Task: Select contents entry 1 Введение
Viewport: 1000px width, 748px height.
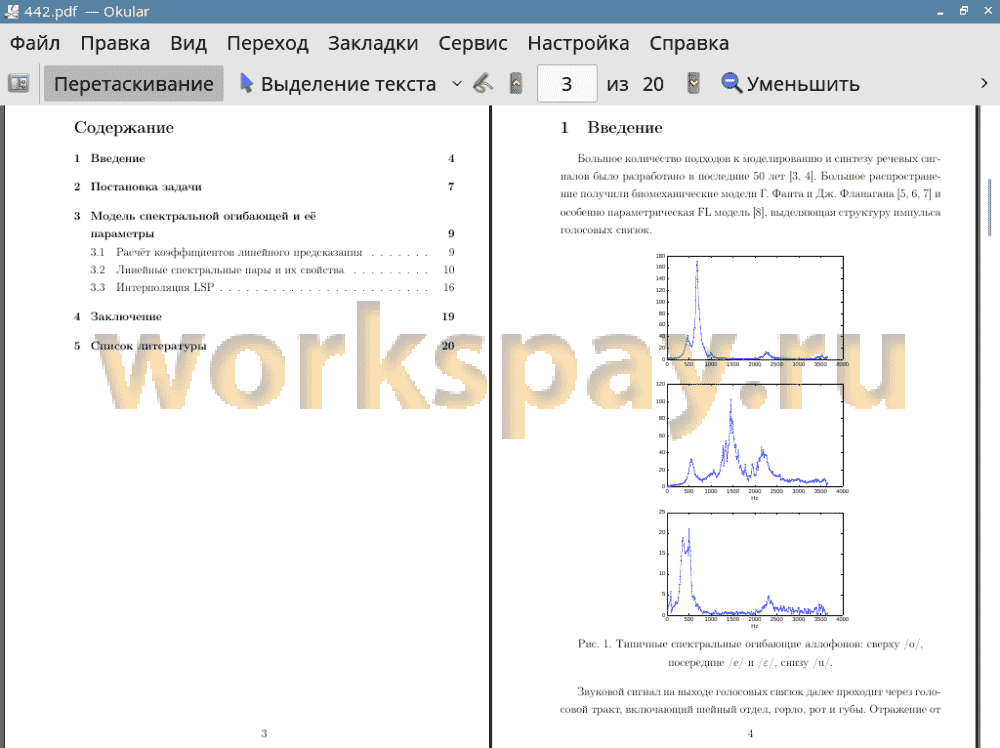Action: tap(264, 158)
